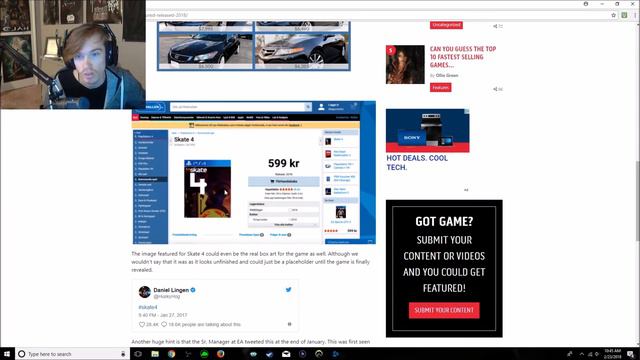The width and height of the screenshot is (640, 360).
Task: Click the article thumbnail in sidebar
Action: (405, 64)
